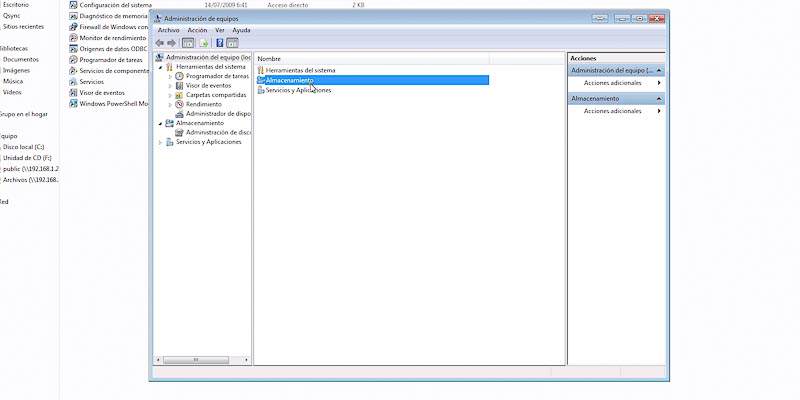Select Qsync in Explorer sidebar
The height and width of the screenshot is (400, 800).
(x=12, y=16)
